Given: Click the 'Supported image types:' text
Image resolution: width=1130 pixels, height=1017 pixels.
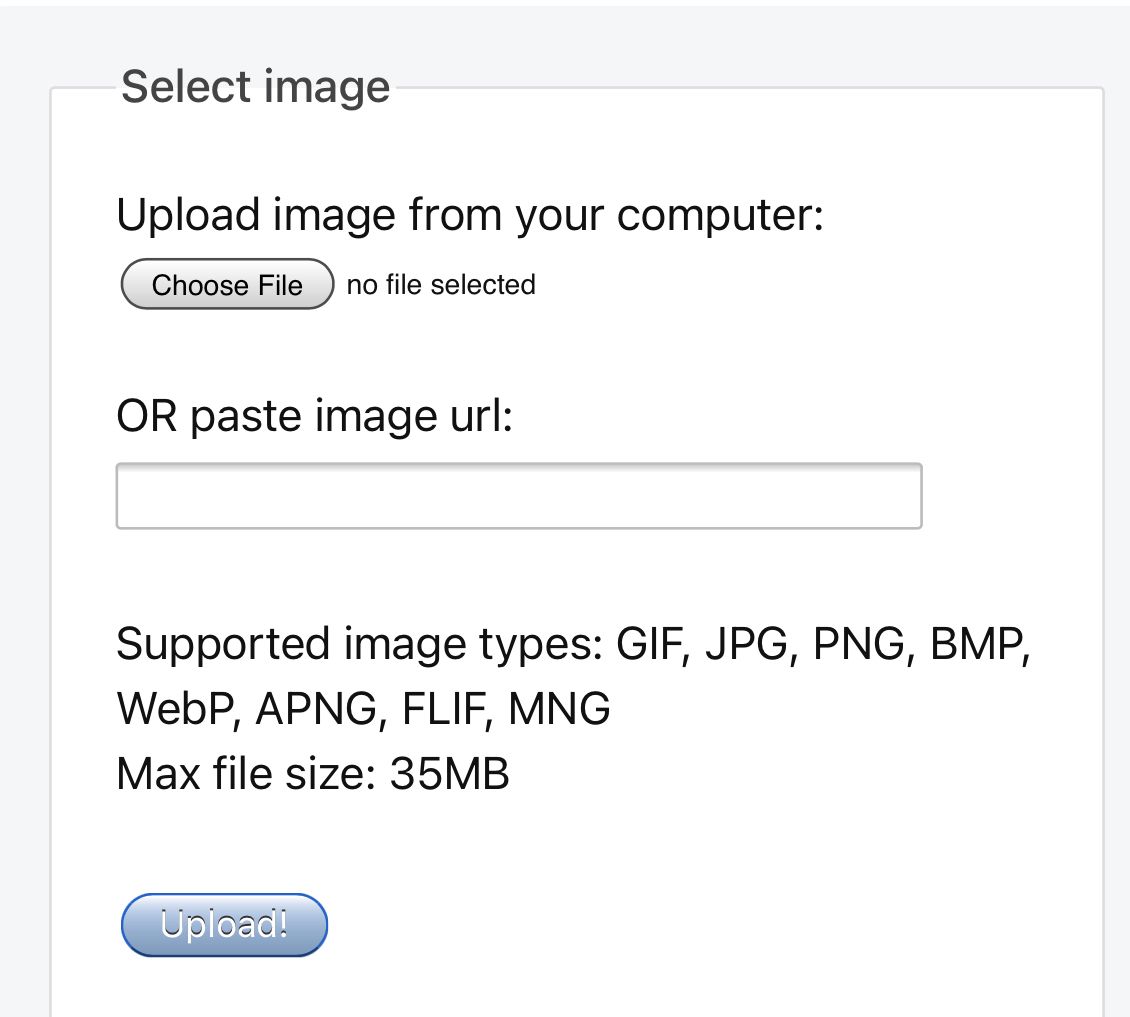Looking at the screenshot, I should tap(360, 644).
